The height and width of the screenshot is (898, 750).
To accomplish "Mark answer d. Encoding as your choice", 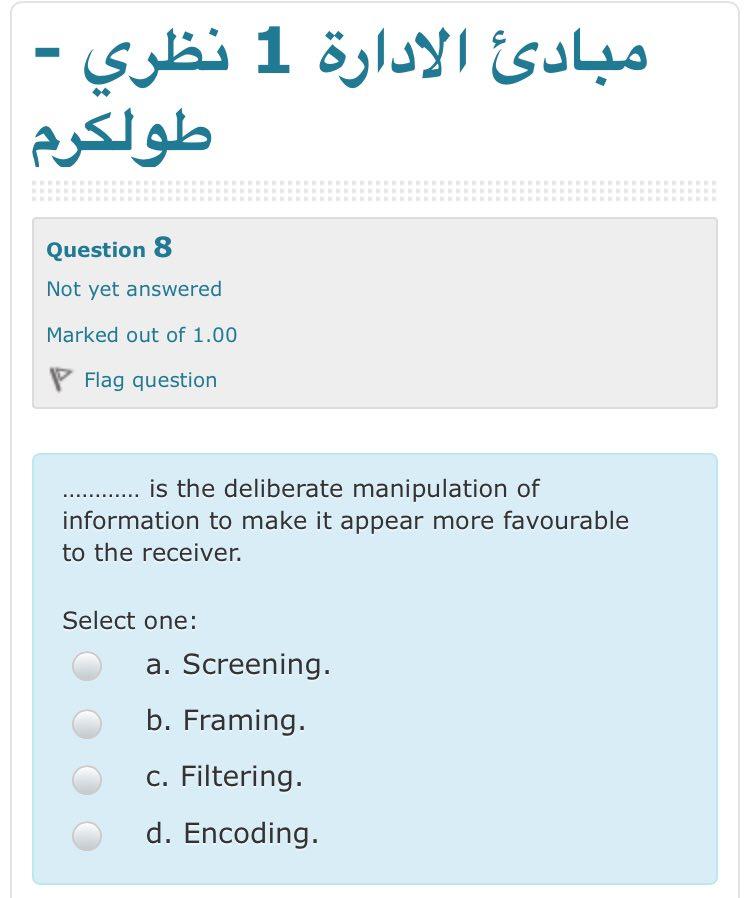I will pyautogui.click(x=88, y=836).
